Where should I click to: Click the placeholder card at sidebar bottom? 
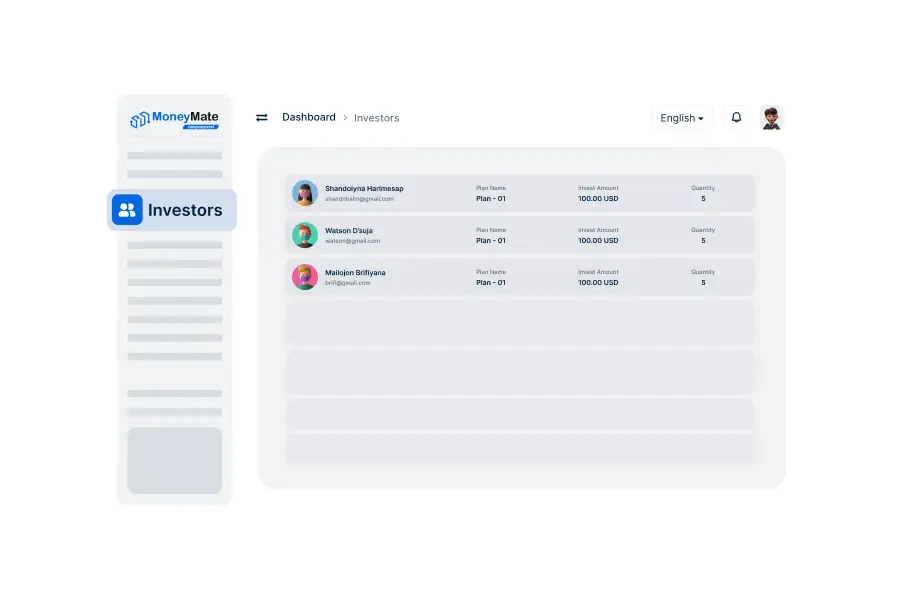[174, 460]
